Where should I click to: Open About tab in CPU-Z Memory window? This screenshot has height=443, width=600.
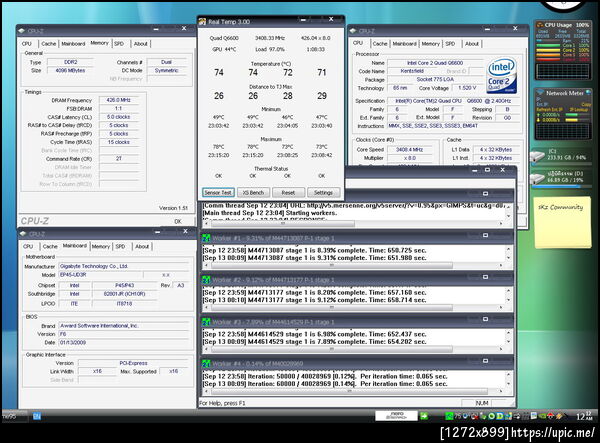click(140, 44)
